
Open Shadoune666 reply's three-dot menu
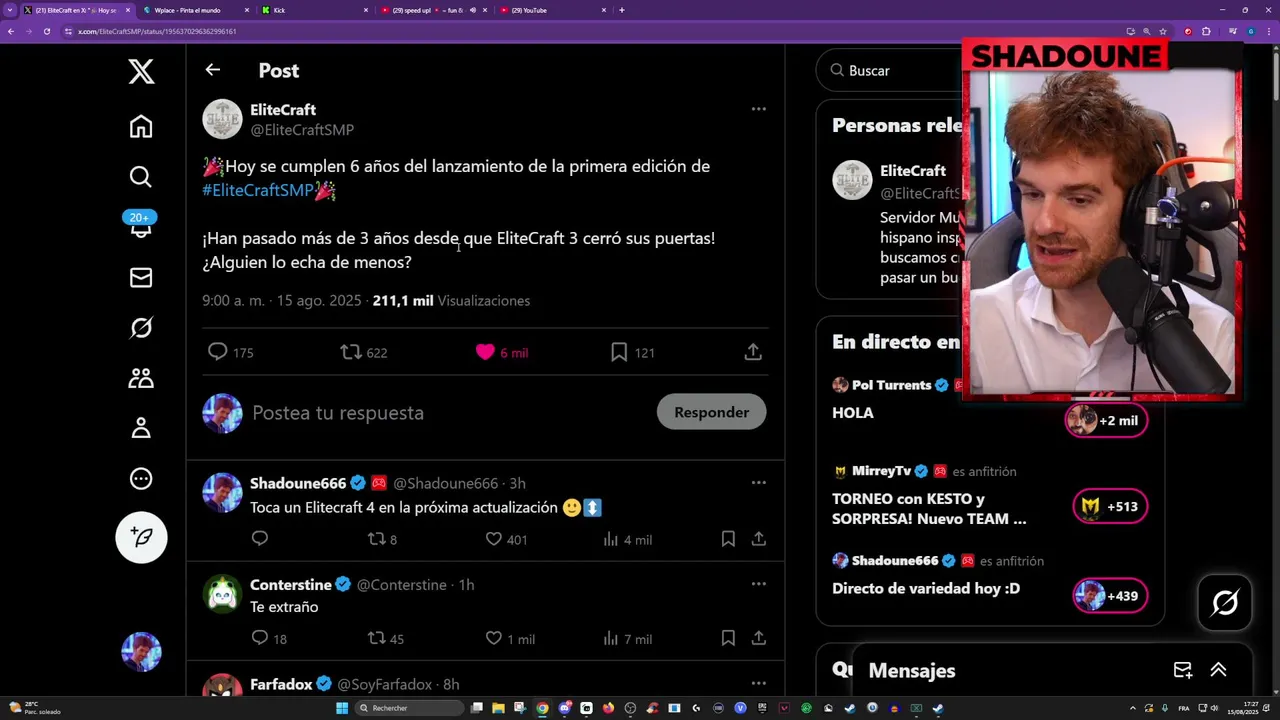(x=758, y=483)
